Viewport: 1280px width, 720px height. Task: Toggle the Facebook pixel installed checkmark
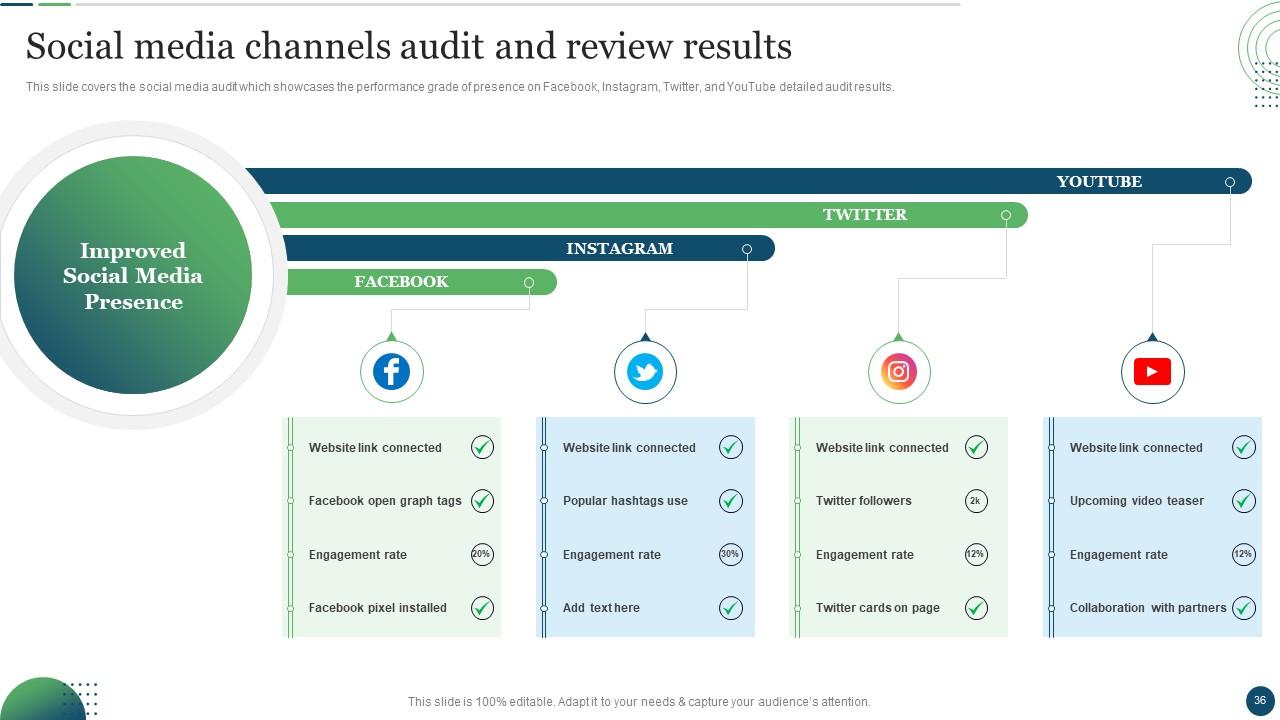[482, 608]
